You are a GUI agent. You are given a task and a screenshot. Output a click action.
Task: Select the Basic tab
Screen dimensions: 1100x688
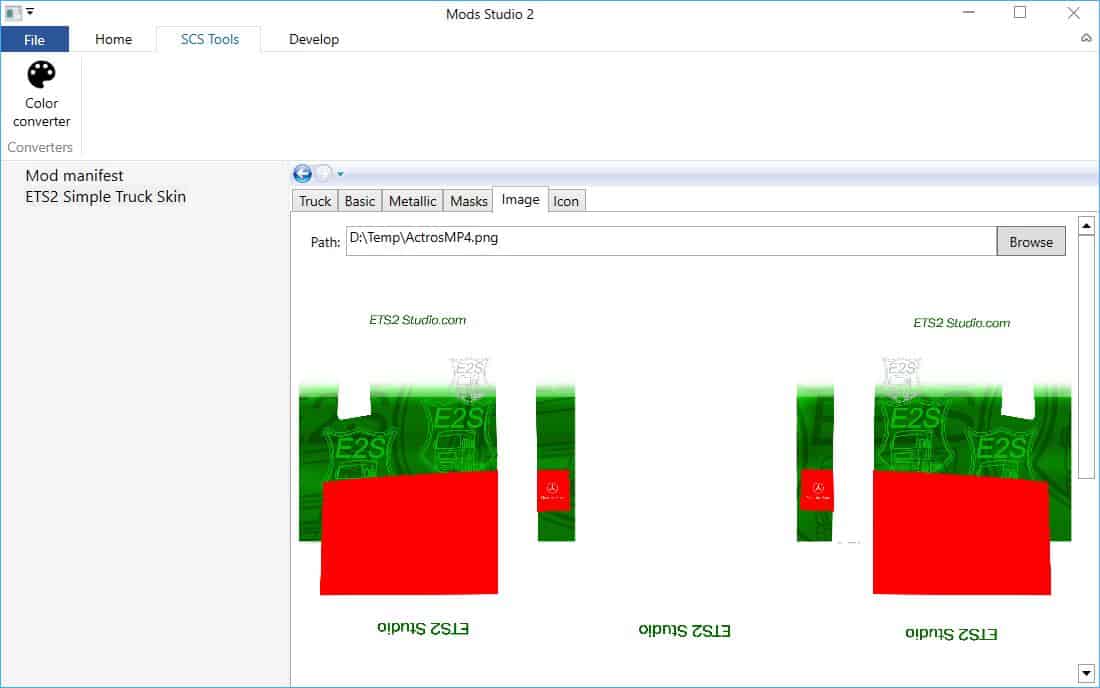360,201
